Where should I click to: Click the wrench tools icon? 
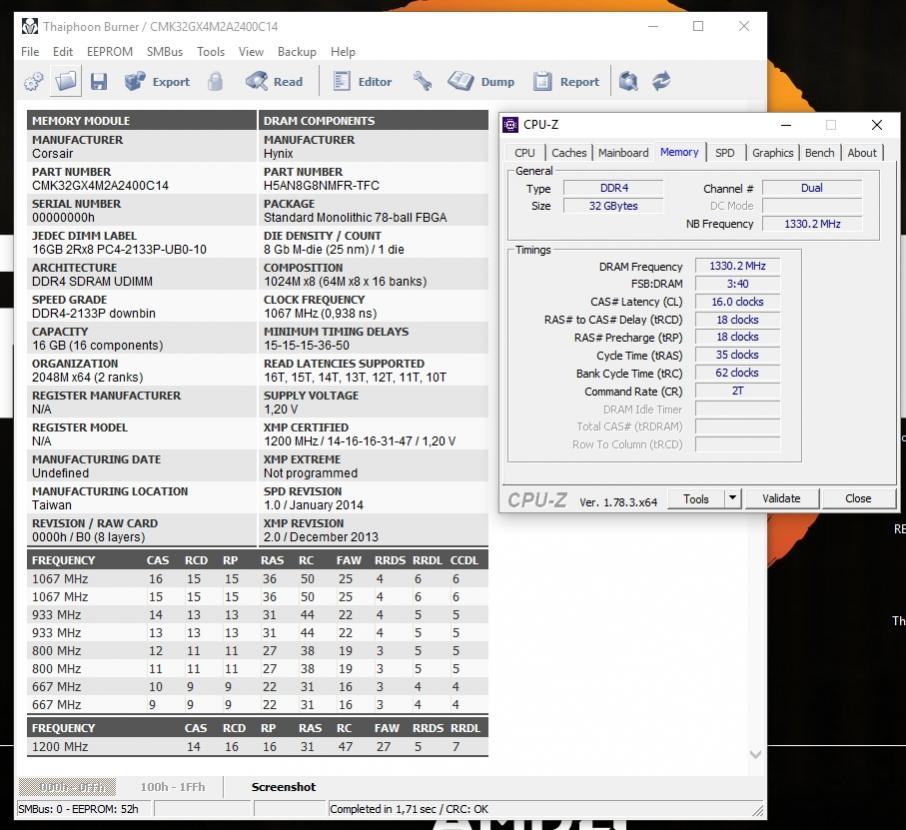pyautogui.click(x=422, y=81)
